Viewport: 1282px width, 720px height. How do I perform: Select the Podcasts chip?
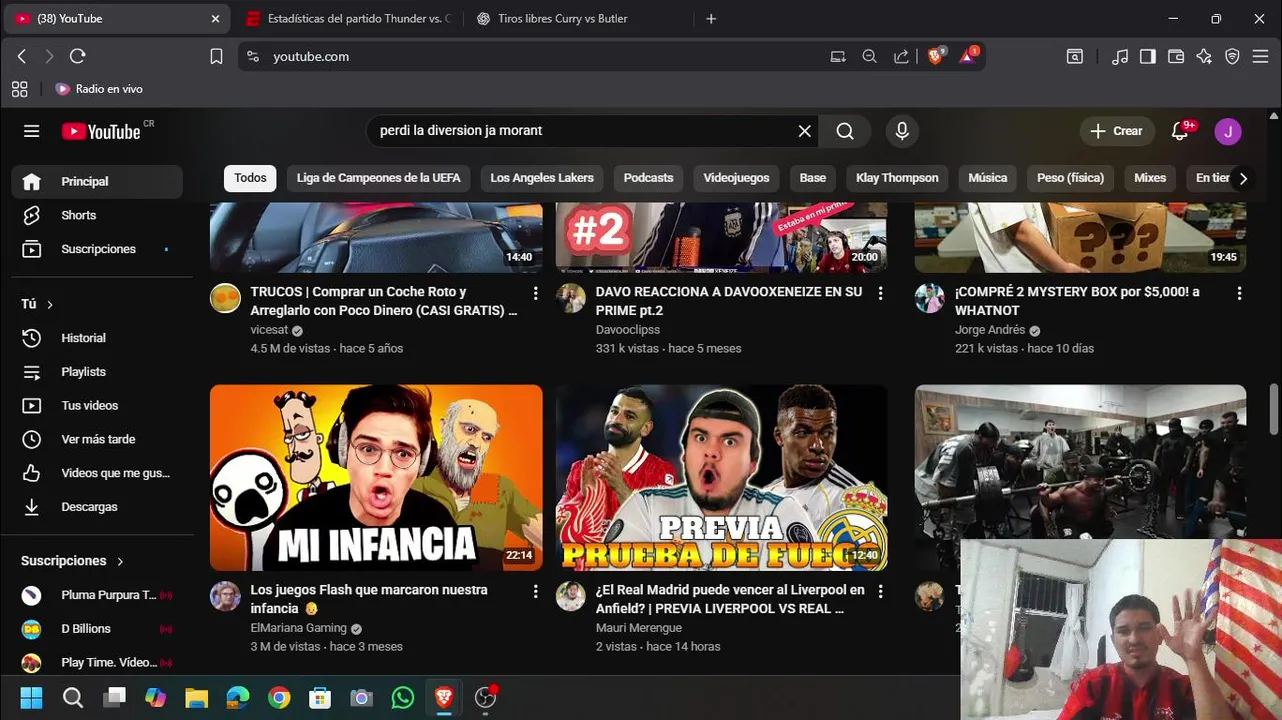(x=648, y=178)
